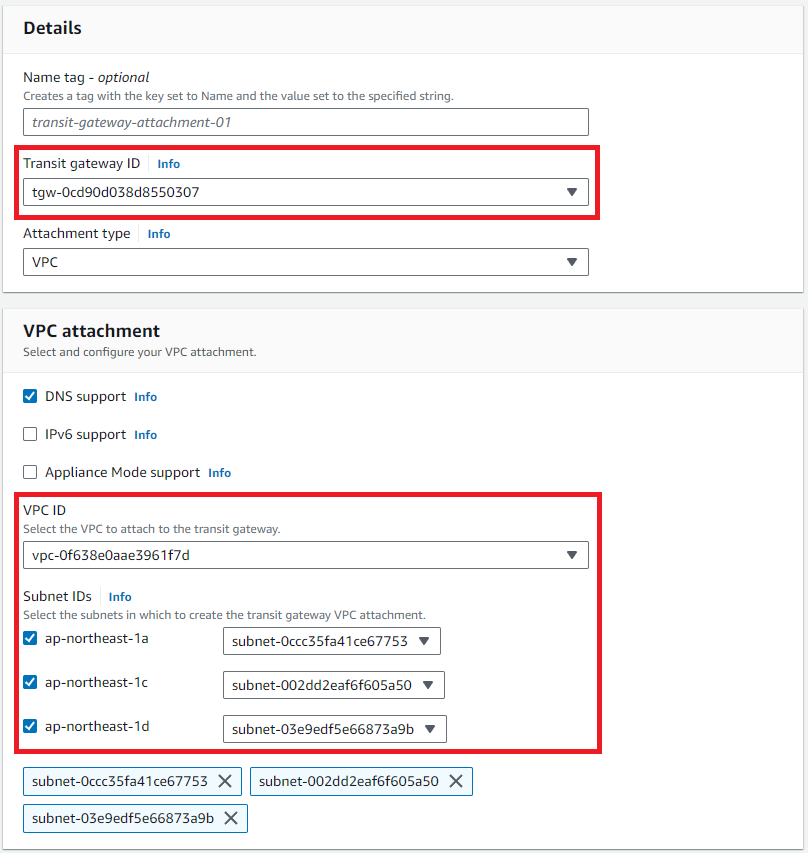The image size is (808, 853).
Task: Uncheck the DNS support checkbox
Action: (30, 396)
